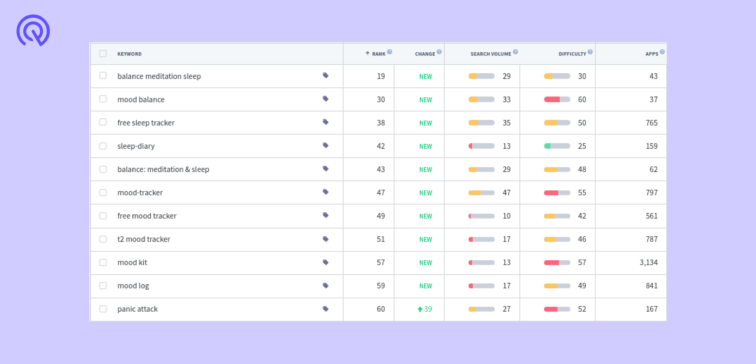Click tag icon for panic attack
Screen dimensions: 756x364
(325, 309)
